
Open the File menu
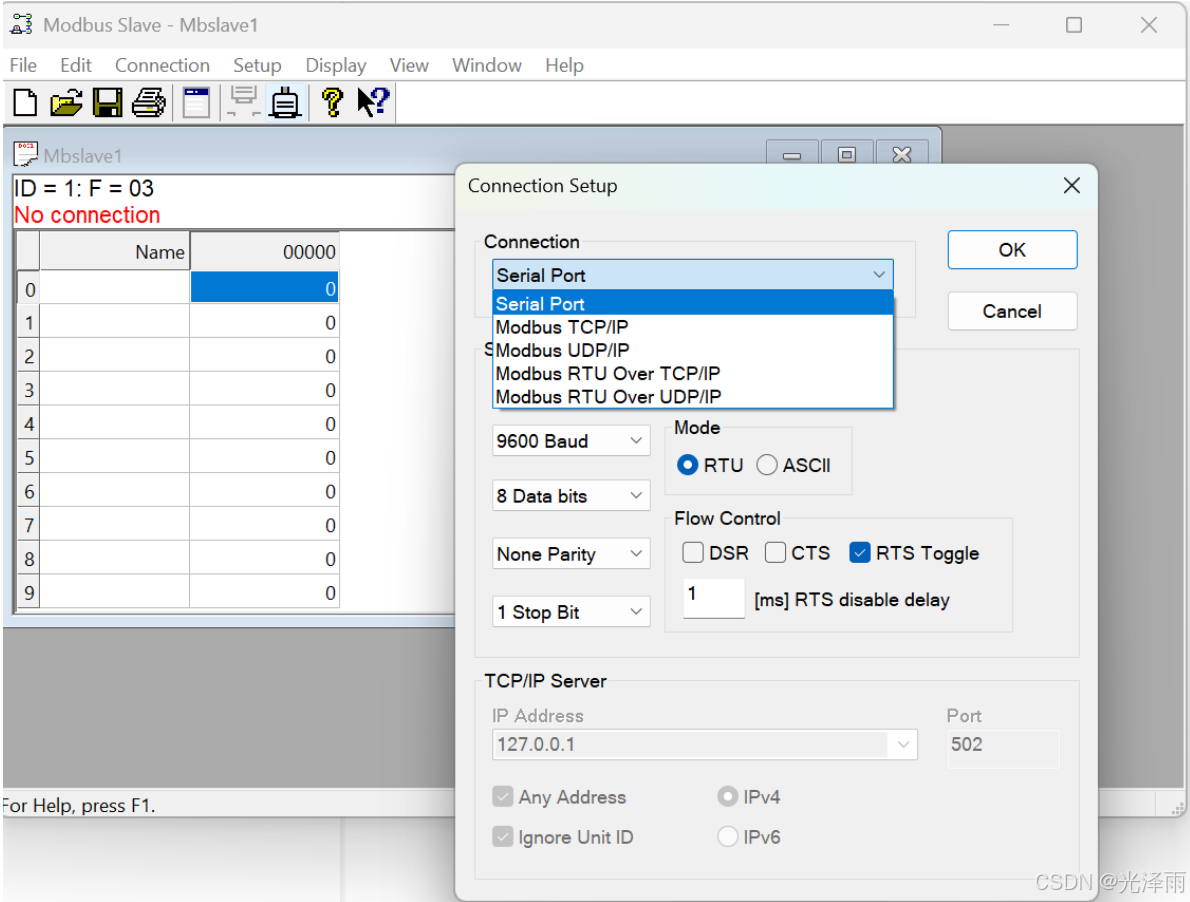(x=23, y=65)
